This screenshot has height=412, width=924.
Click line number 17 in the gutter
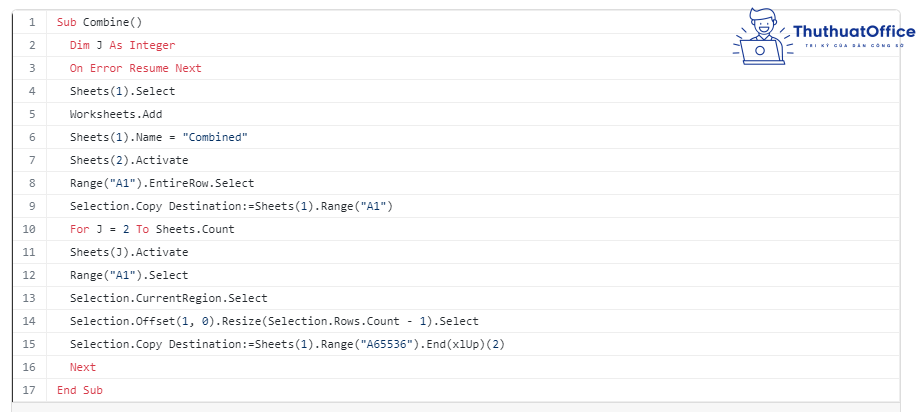(x=29, y=390)
